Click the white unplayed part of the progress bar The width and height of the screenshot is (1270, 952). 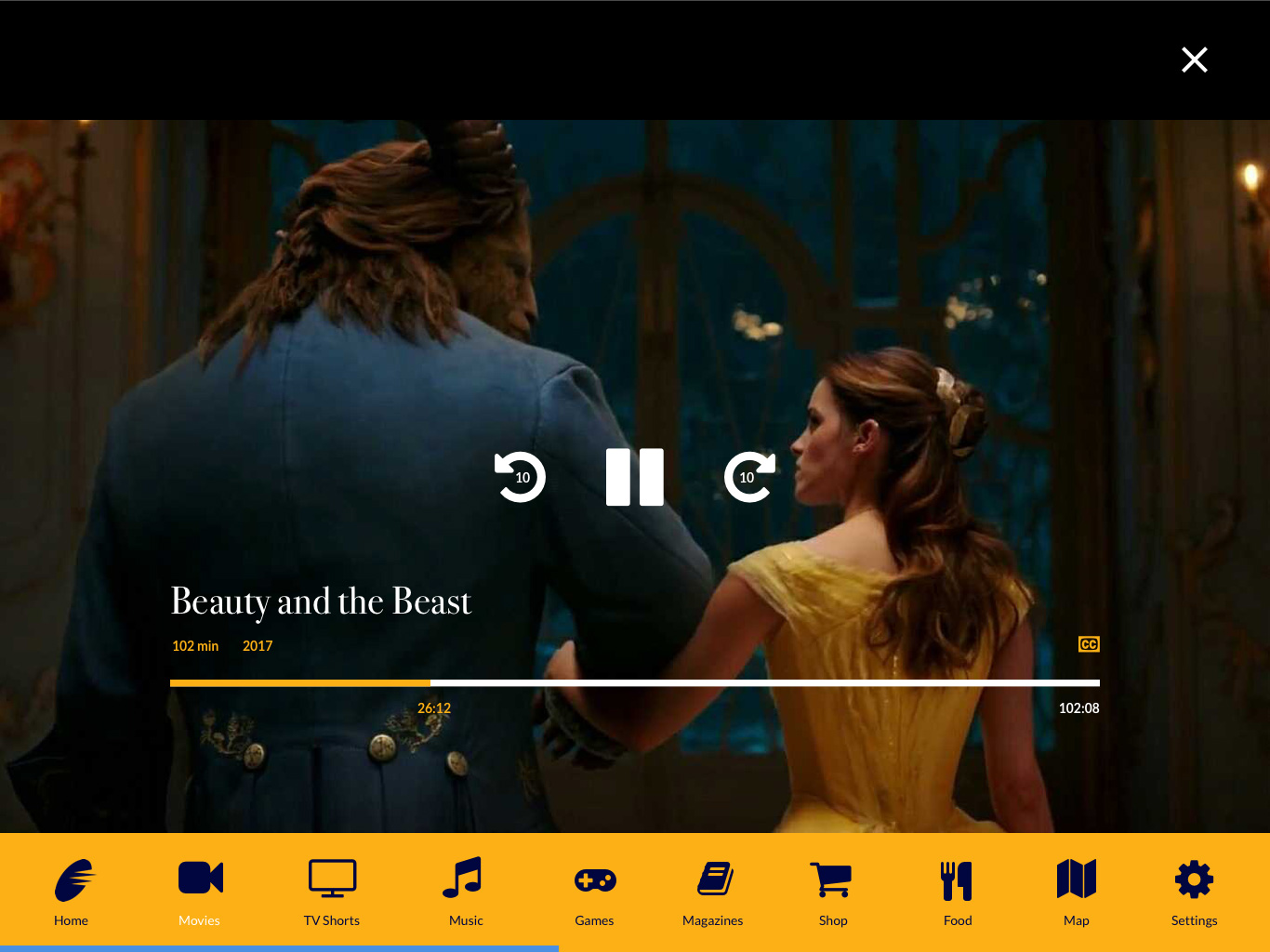[765, 683]
